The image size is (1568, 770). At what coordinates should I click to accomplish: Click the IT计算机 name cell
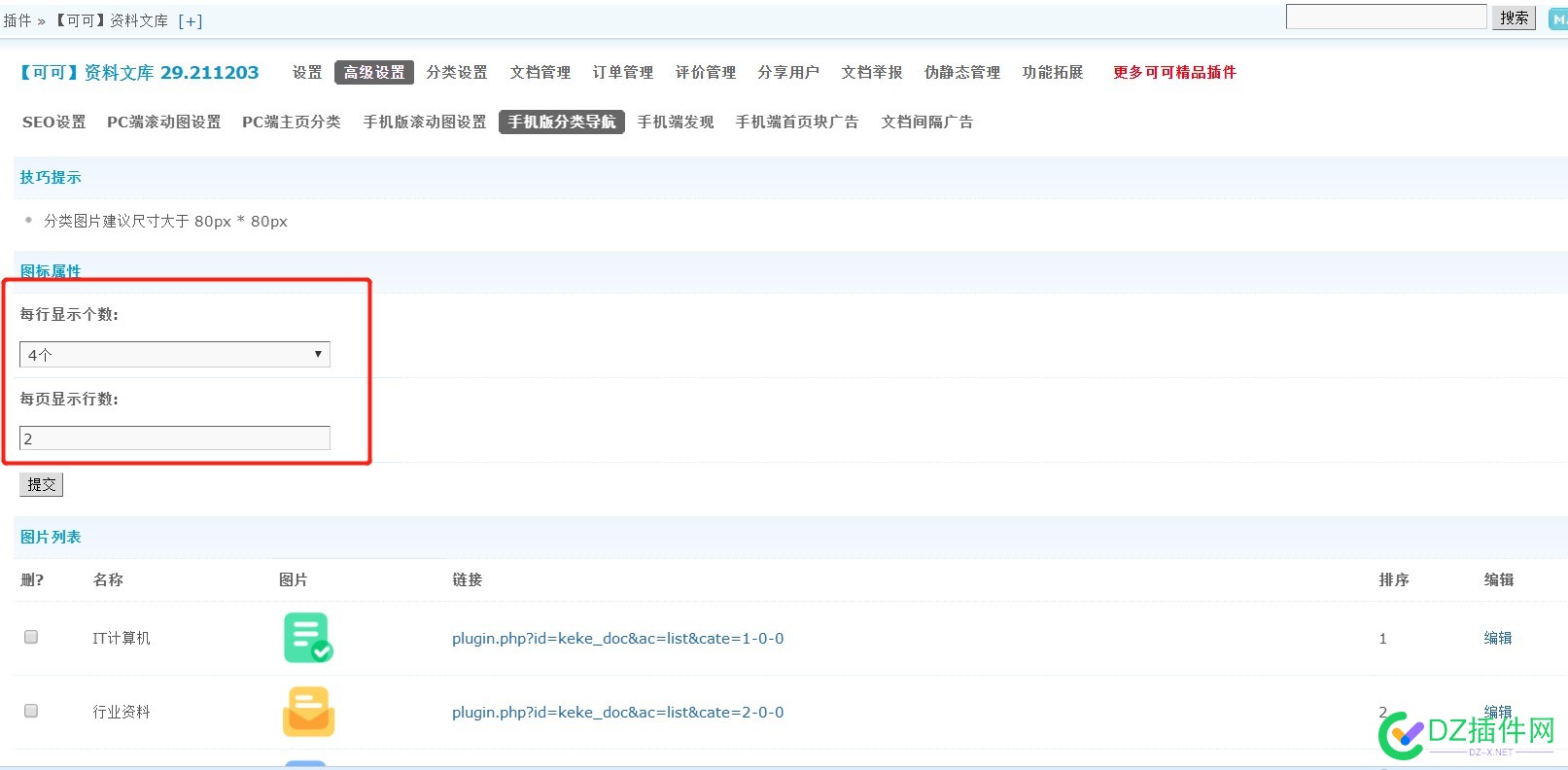[122, 639]
